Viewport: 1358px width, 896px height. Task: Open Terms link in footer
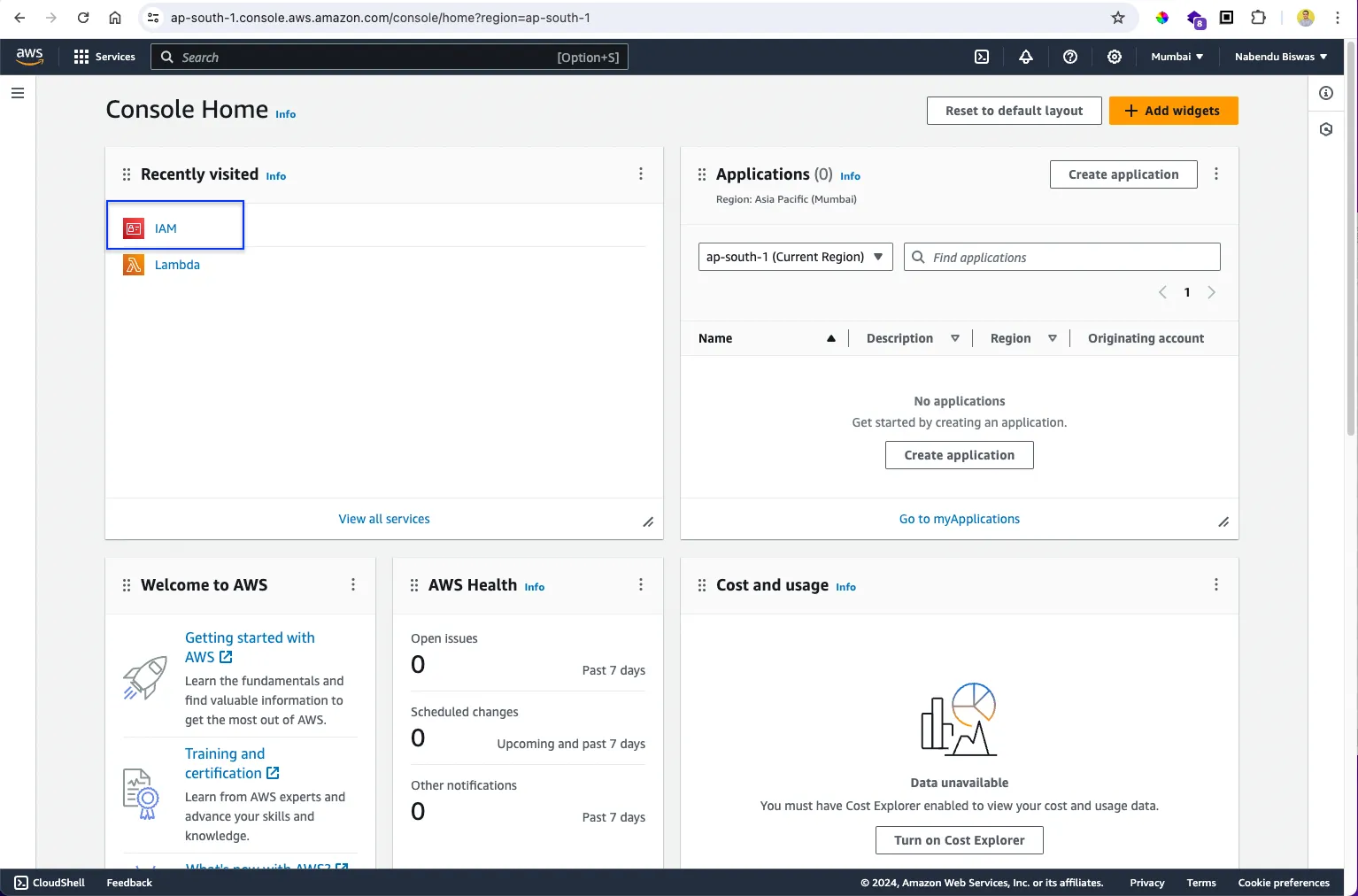coord(1201,883)
